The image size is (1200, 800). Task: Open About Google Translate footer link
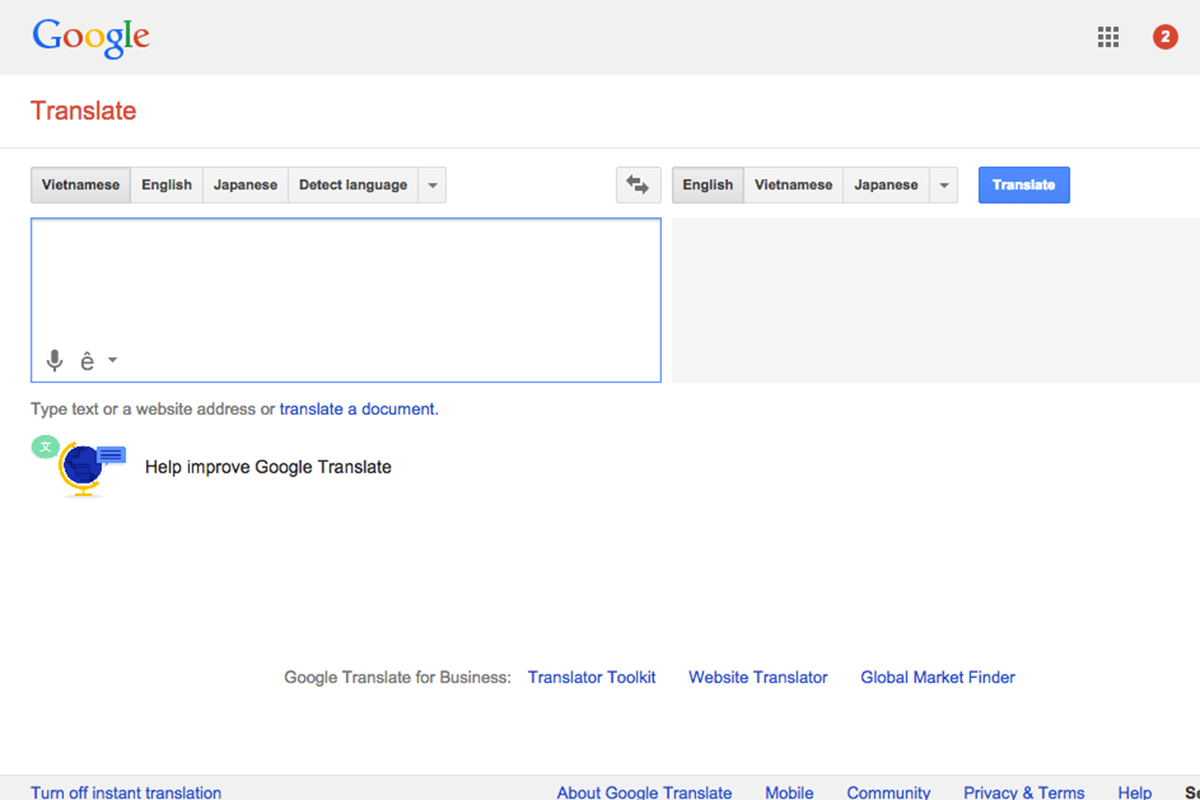click(x=644, y=792)
